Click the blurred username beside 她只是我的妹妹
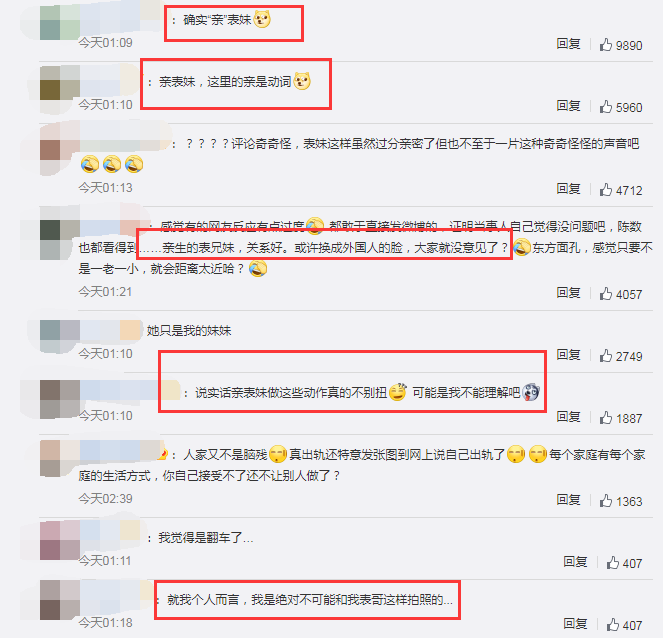Screen dimensions: 663x638 click(x=111, y=330)
